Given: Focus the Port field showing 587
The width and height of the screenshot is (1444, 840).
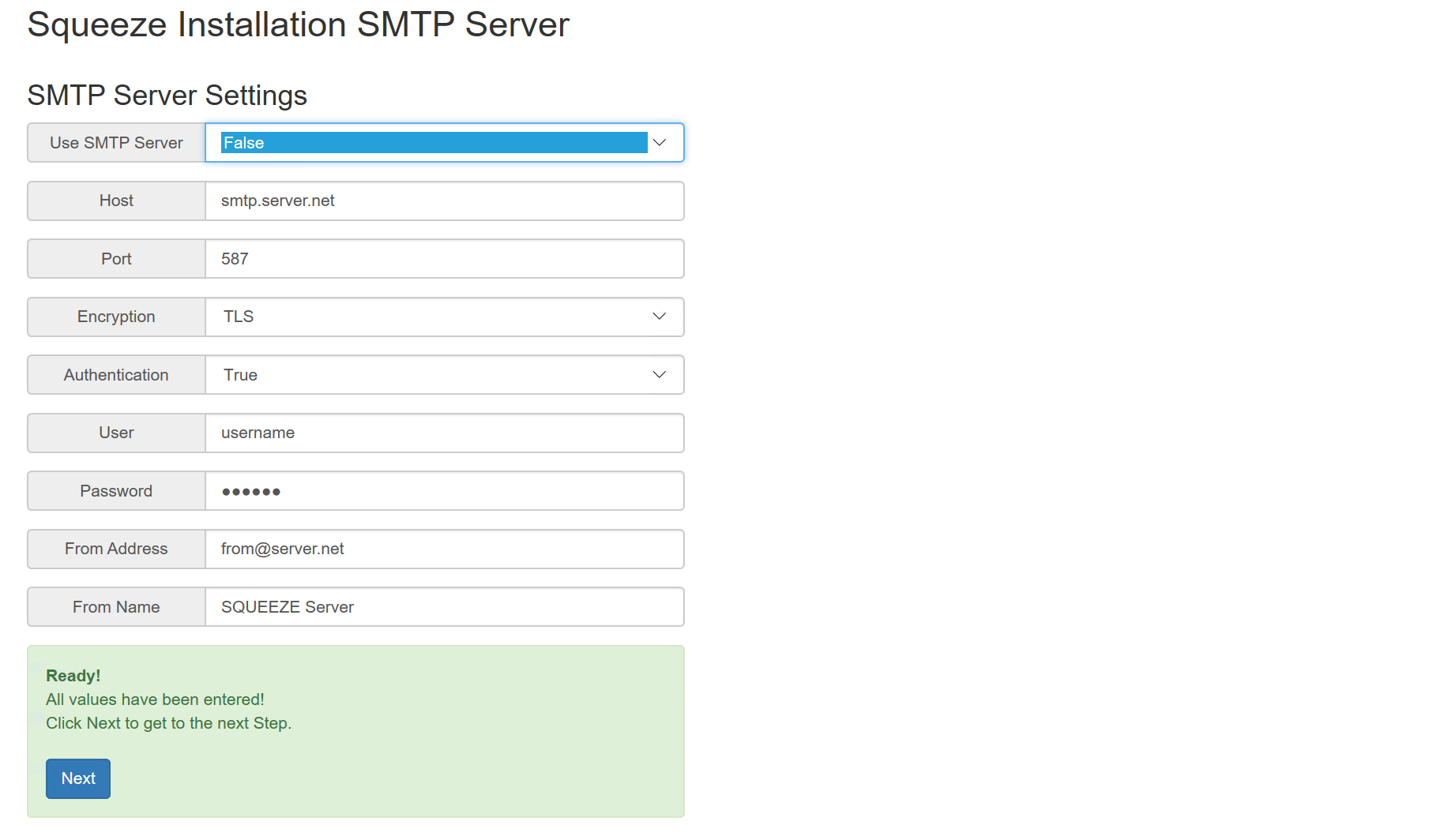Looking at the screenshot, I should click(444, 259).
